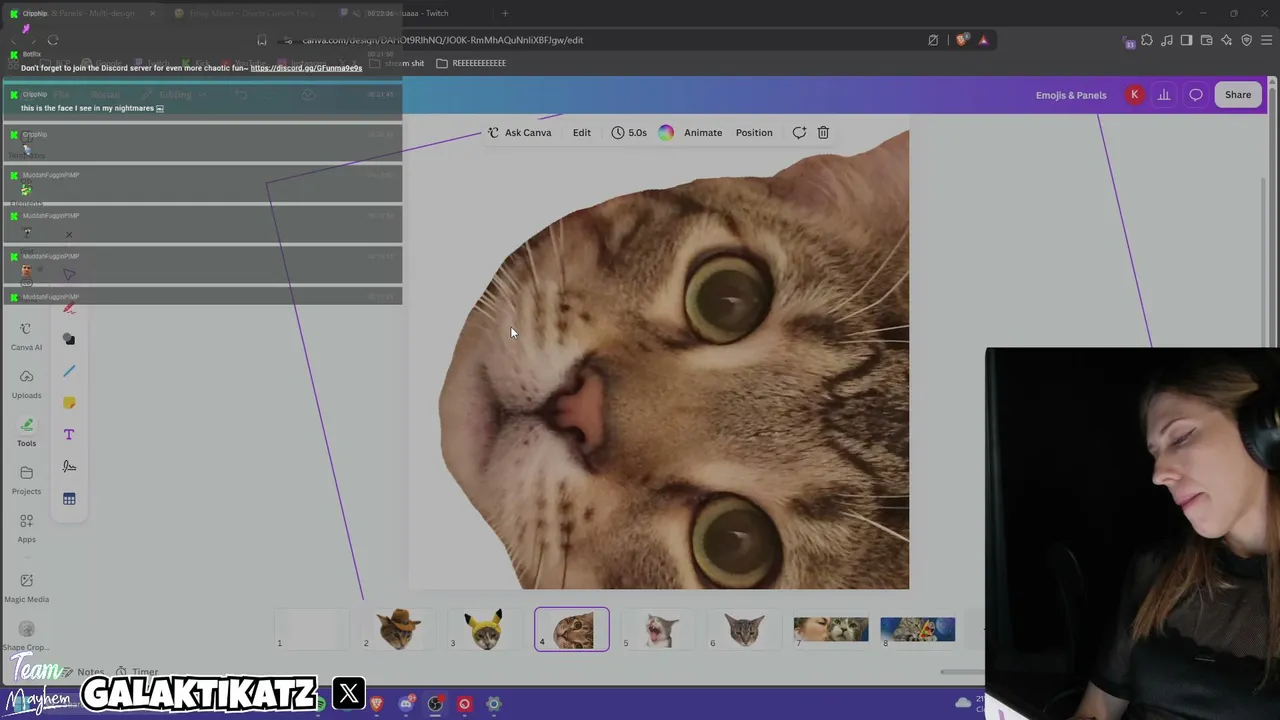The height and width of the screenshot is (720, 1280).
Task: Select the Tools sidebar item
Action: [26, 432]
